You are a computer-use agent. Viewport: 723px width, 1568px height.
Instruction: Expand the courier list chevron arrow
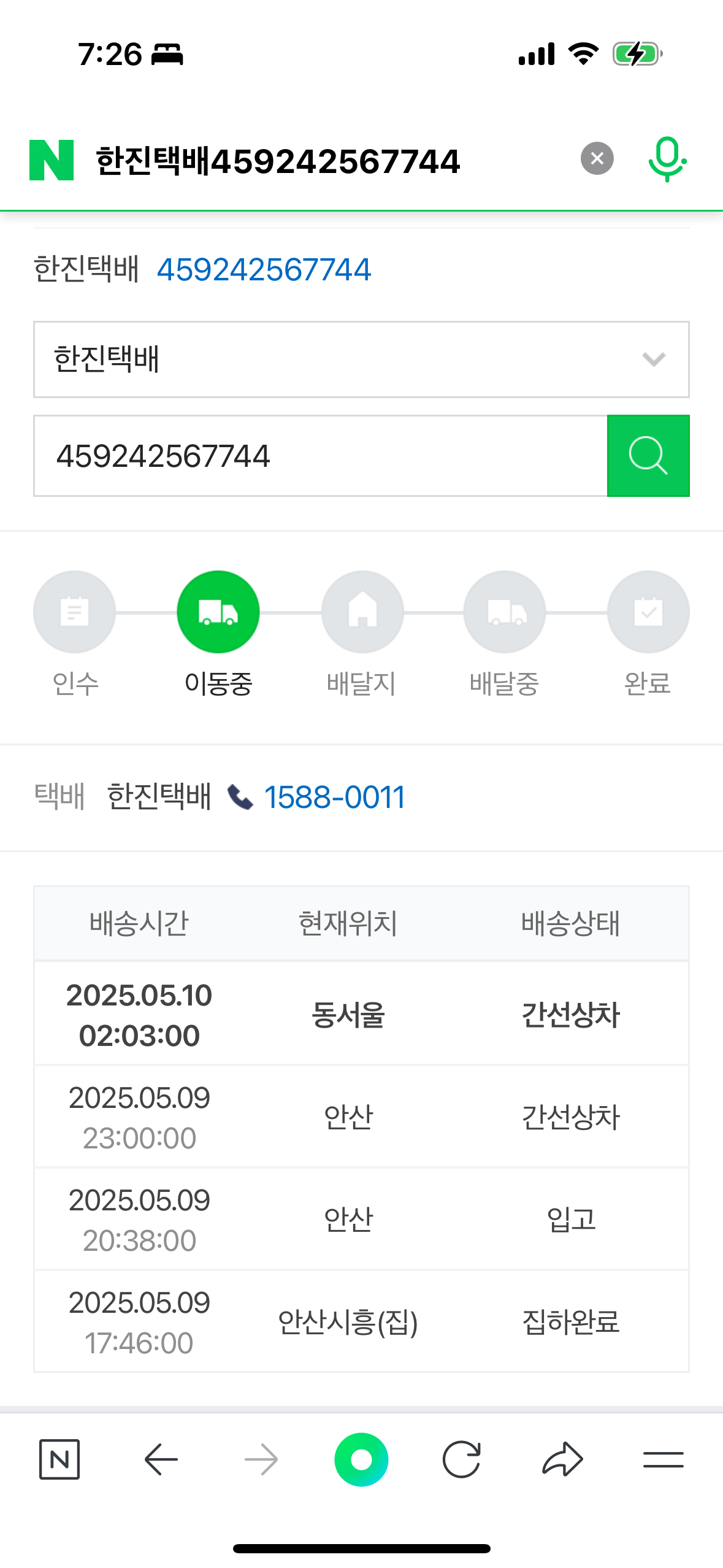[654, 359]
